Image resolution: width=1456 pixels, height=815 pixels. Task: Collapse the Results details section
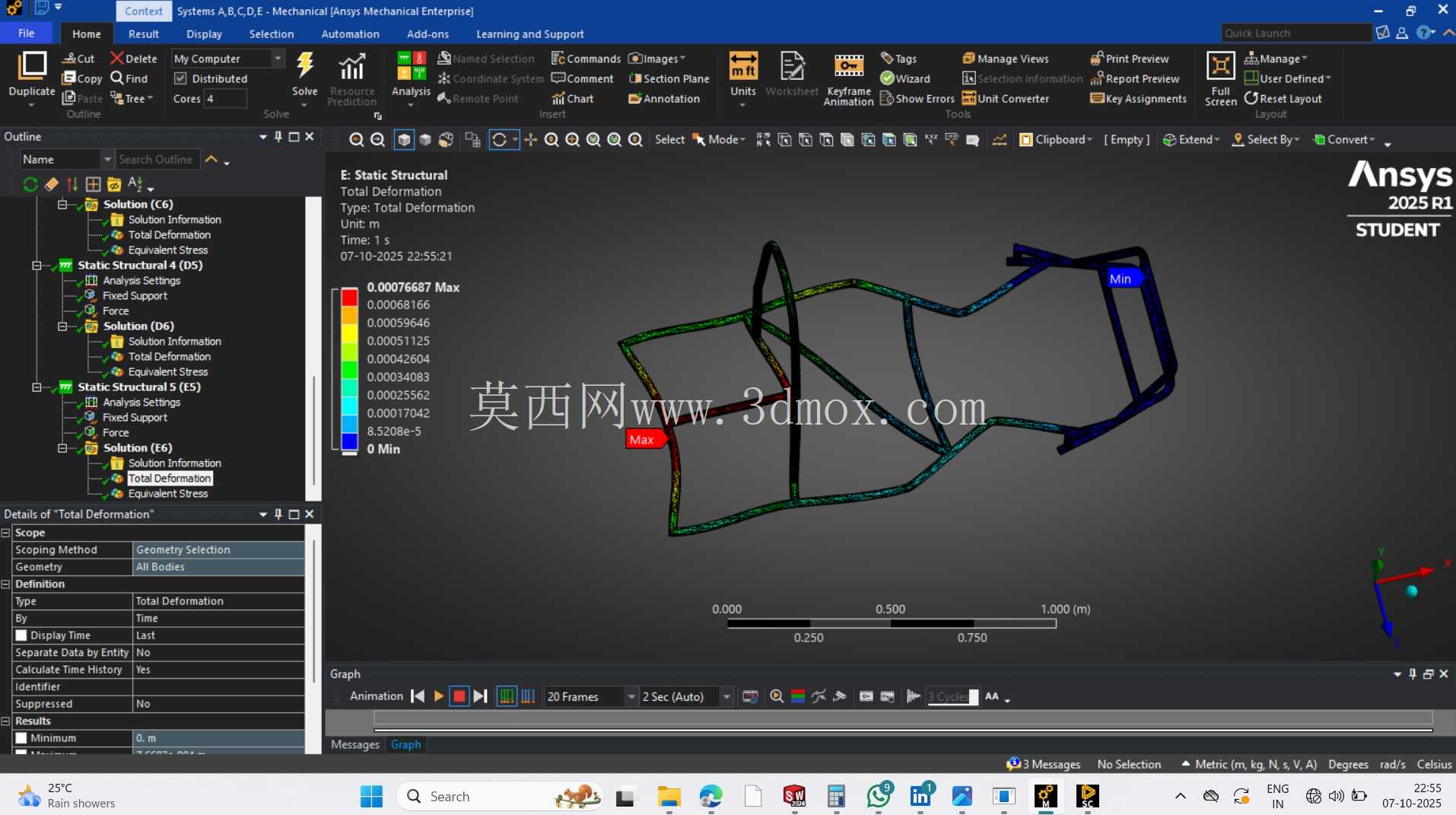tap(5, 721)
